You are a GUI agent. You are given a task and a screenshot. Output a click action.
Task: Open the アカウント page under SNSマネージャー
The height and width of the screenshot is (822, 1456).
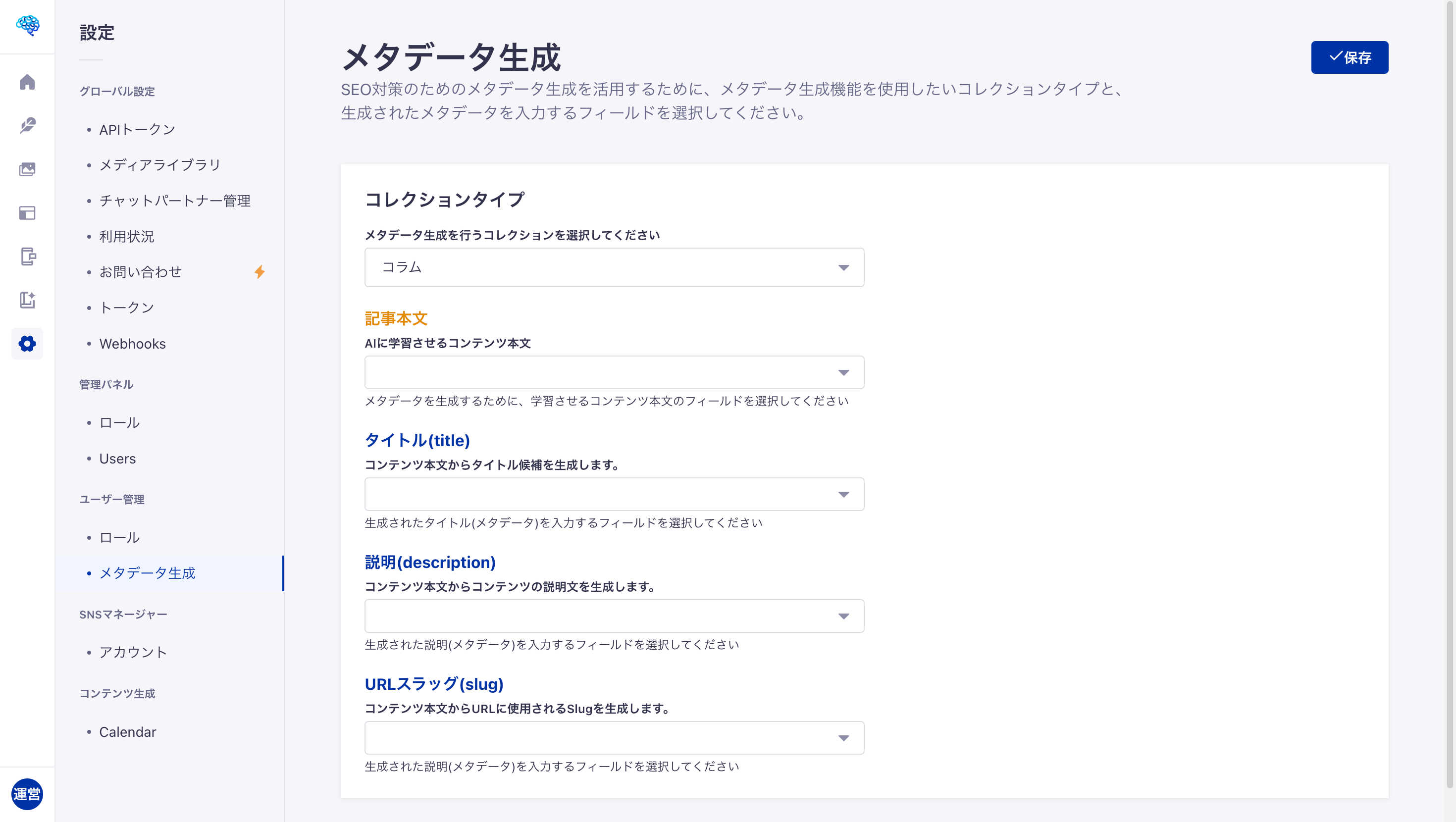132,652
